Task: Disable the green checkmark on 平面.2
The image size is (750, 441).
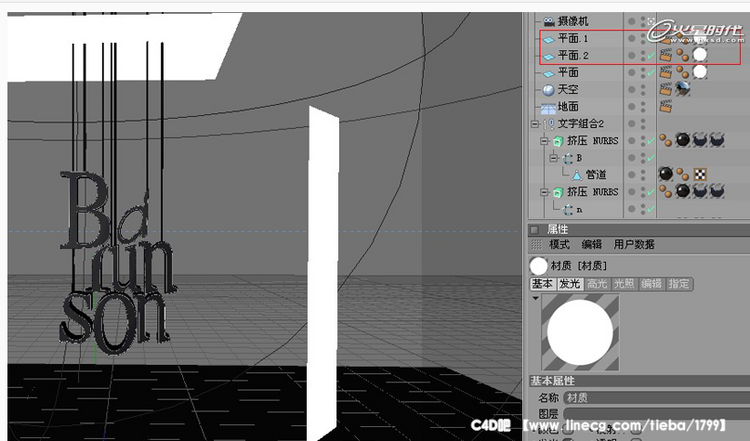Action: click(651, 56)
